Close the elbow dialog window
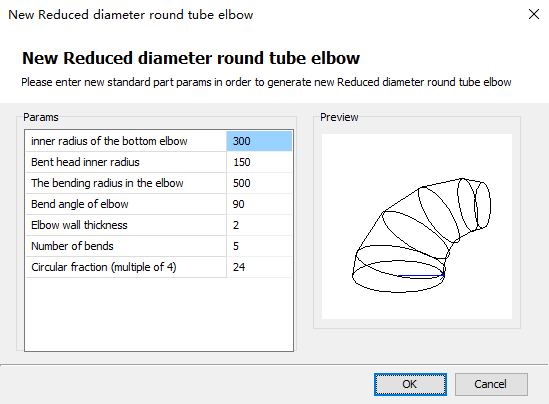The image size is (549, 404). [534, 14]
